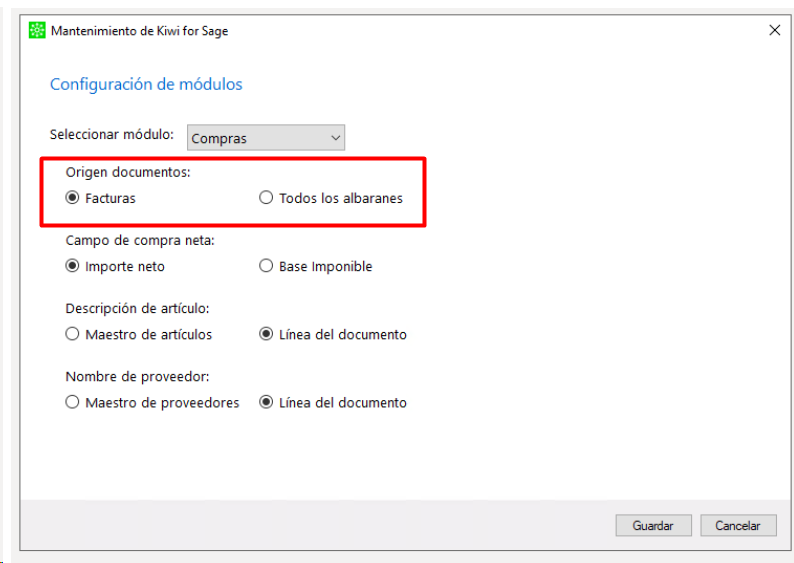Viewport: 794px width, 563px height.
Task: Click the Guardar button
Action: point(653,526)
